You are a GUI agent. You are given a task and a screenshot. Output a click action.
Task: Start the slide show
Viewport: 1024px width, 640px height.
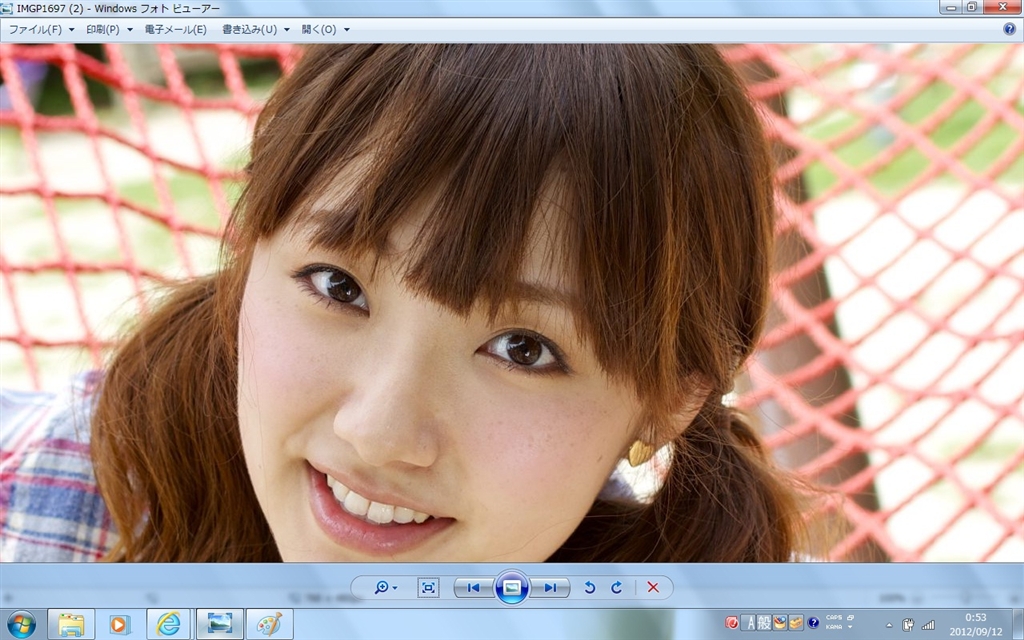pos(512,587)
